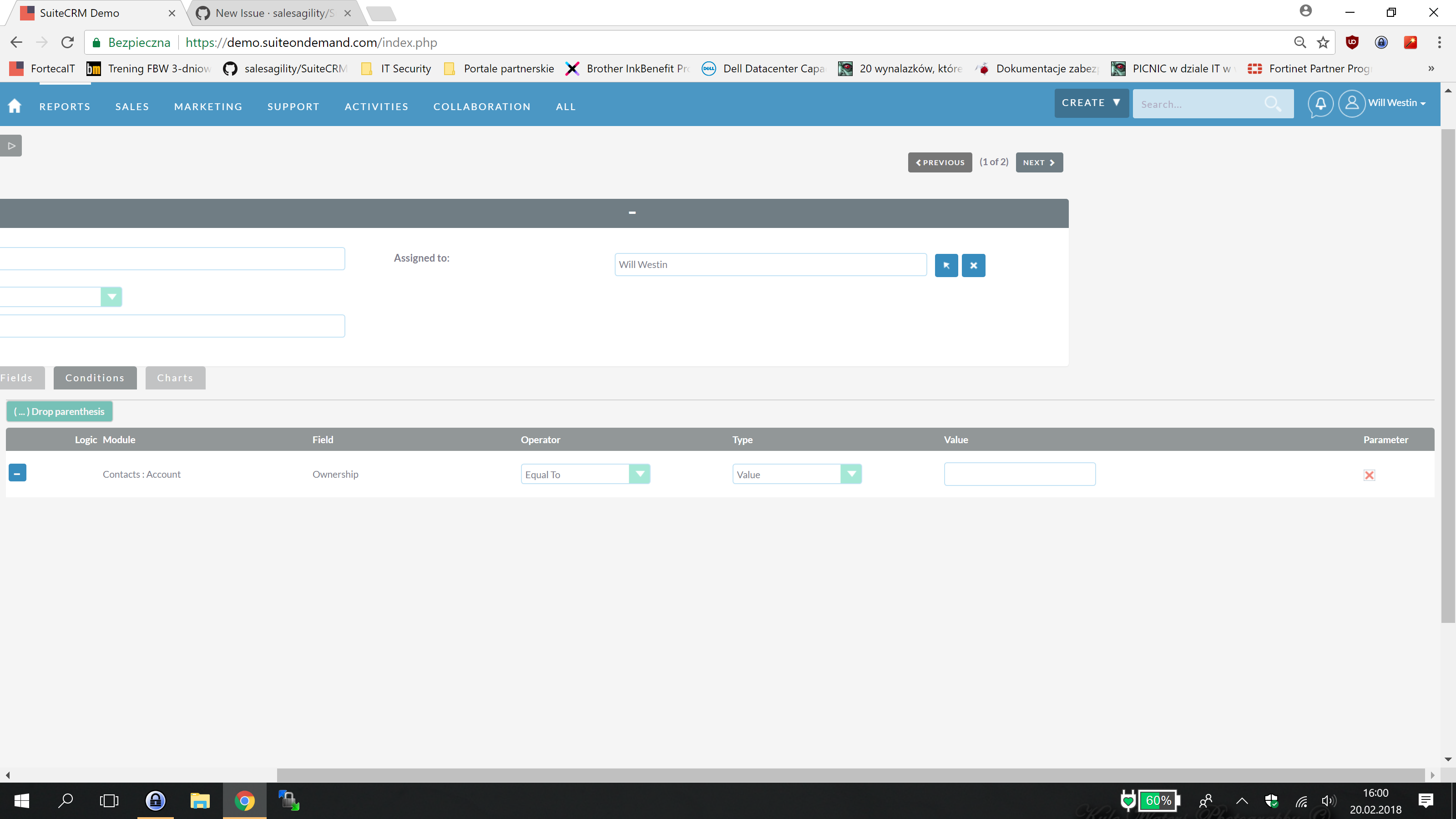Viewport: 1456px width, 819px height.
Task: Click the ( ... ) Drop parenthesis button
Action: 59,411
